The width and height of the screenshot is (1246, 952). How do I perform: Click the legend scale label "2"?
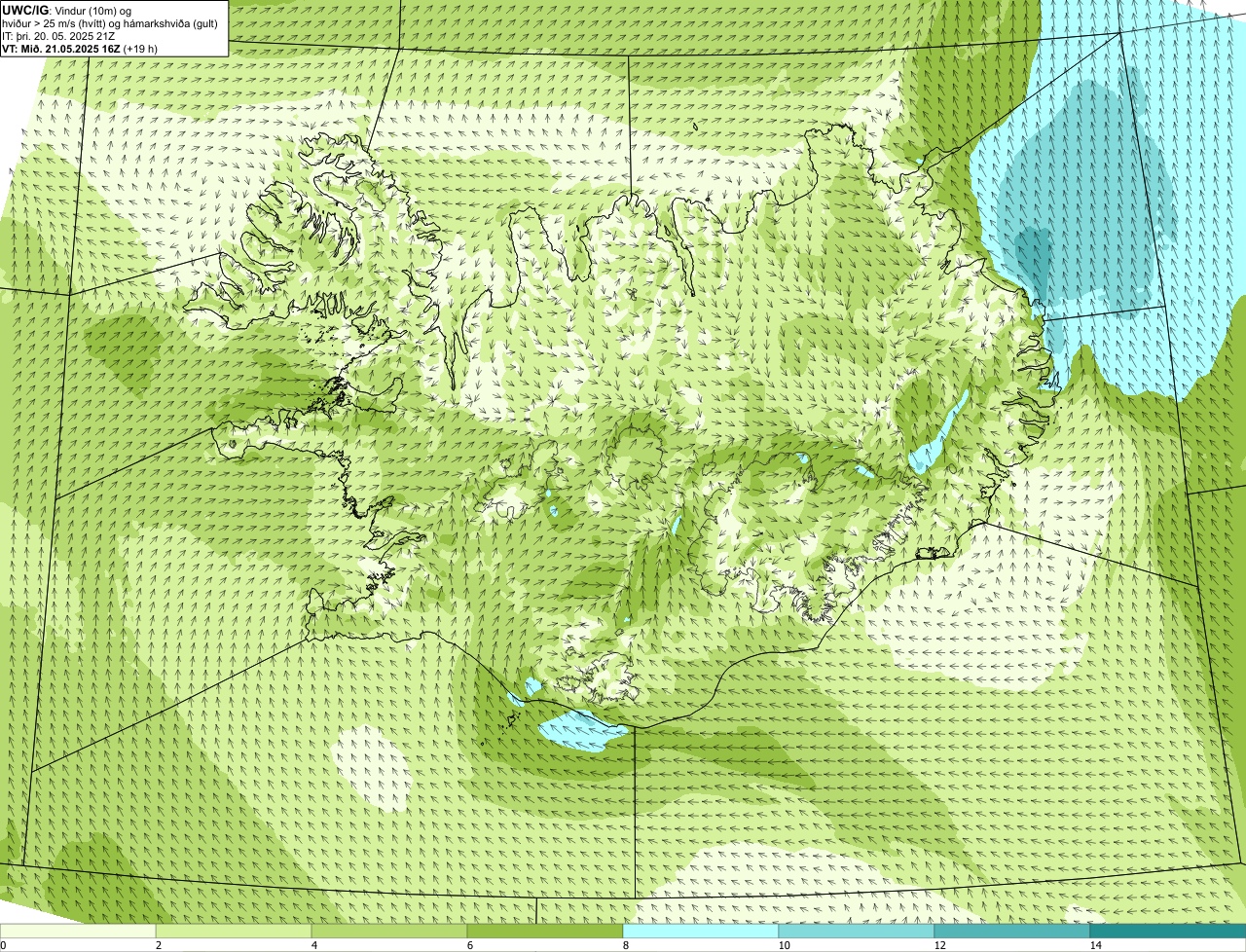[x=158, y=945]
